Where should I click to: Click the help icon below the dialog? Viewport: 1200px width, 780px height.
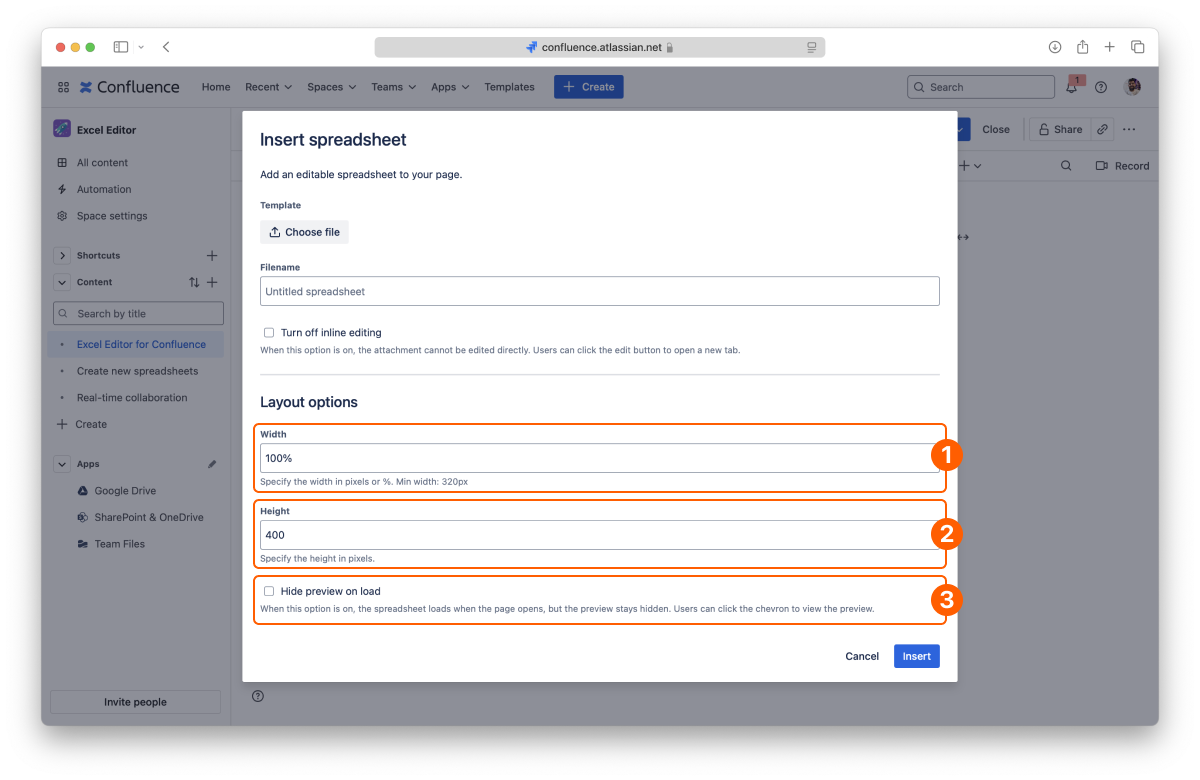[258, 696]
